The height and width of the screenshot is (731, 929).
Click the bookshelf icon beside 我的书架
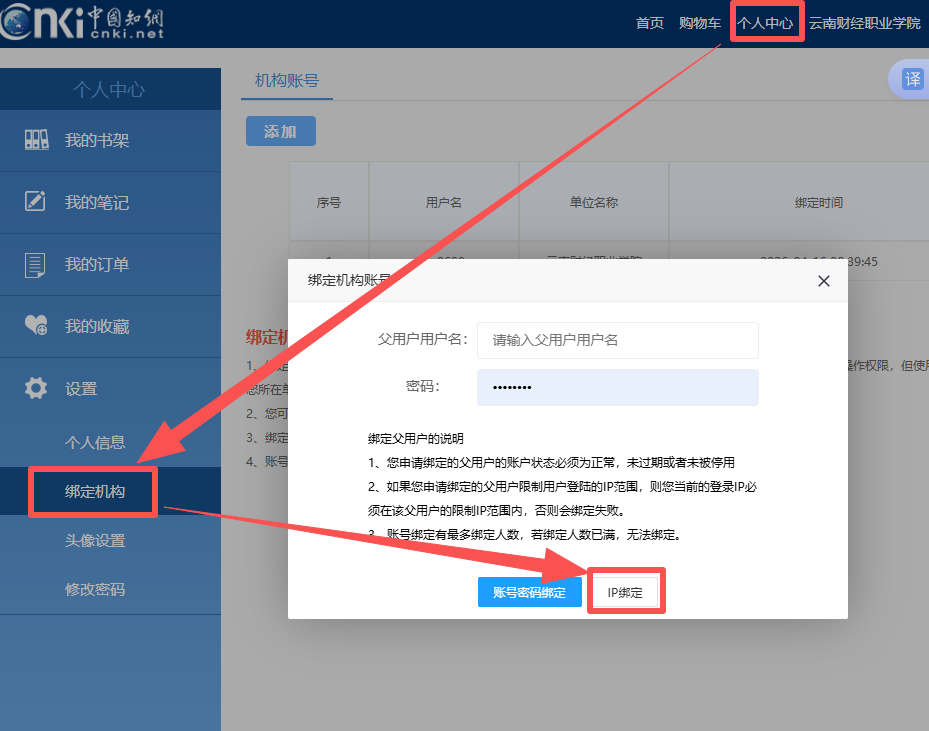coord(36,140)
